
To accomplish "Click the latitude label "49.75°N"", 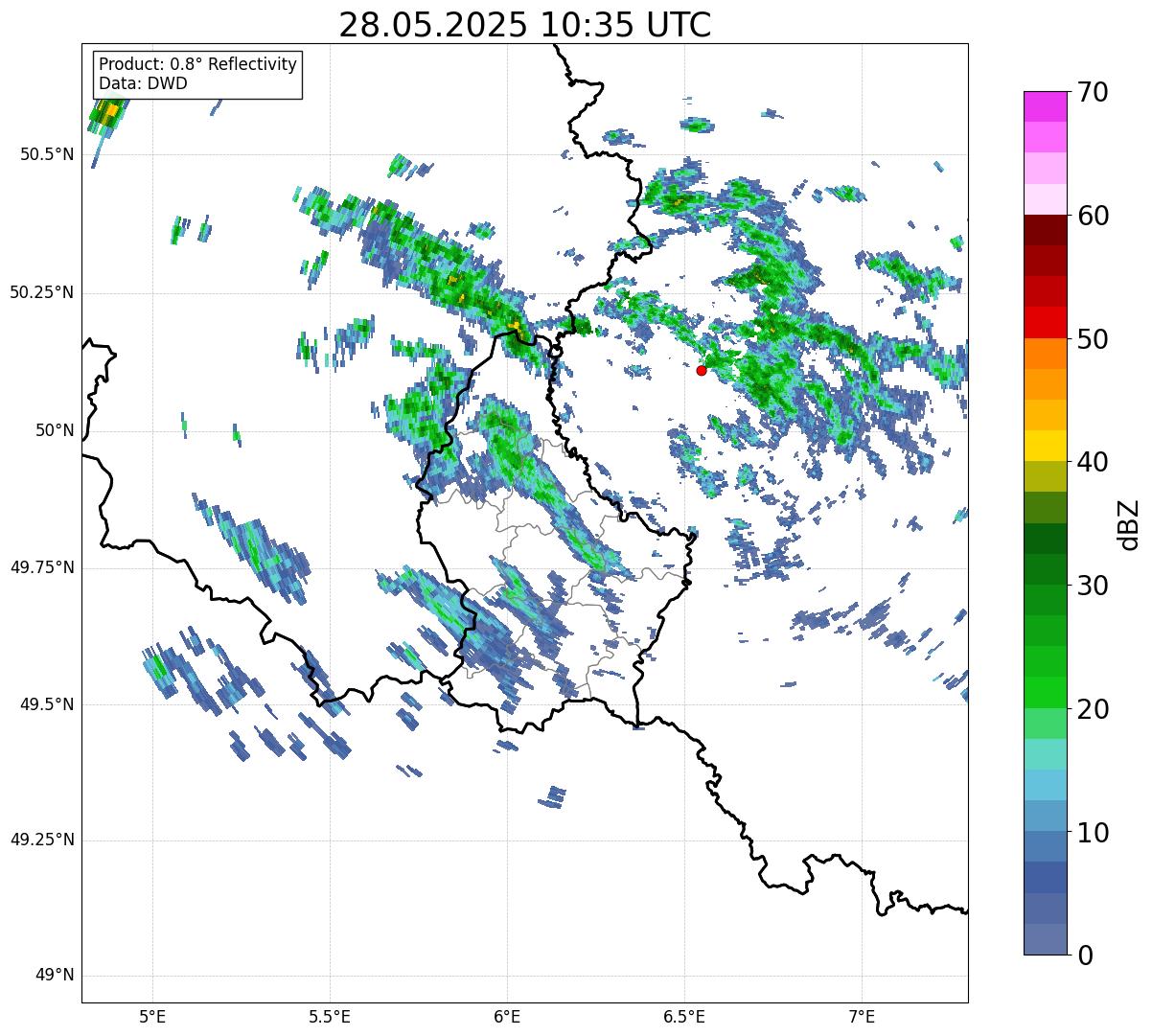I will point(42,567).
